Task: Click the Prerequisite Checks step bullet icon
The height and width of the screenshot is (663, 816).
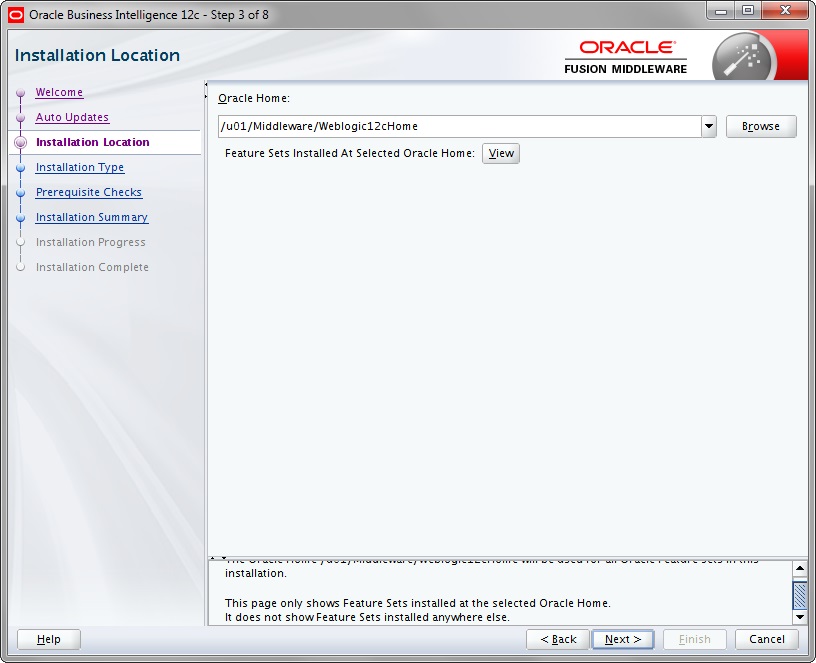Action: click(20, 193)
